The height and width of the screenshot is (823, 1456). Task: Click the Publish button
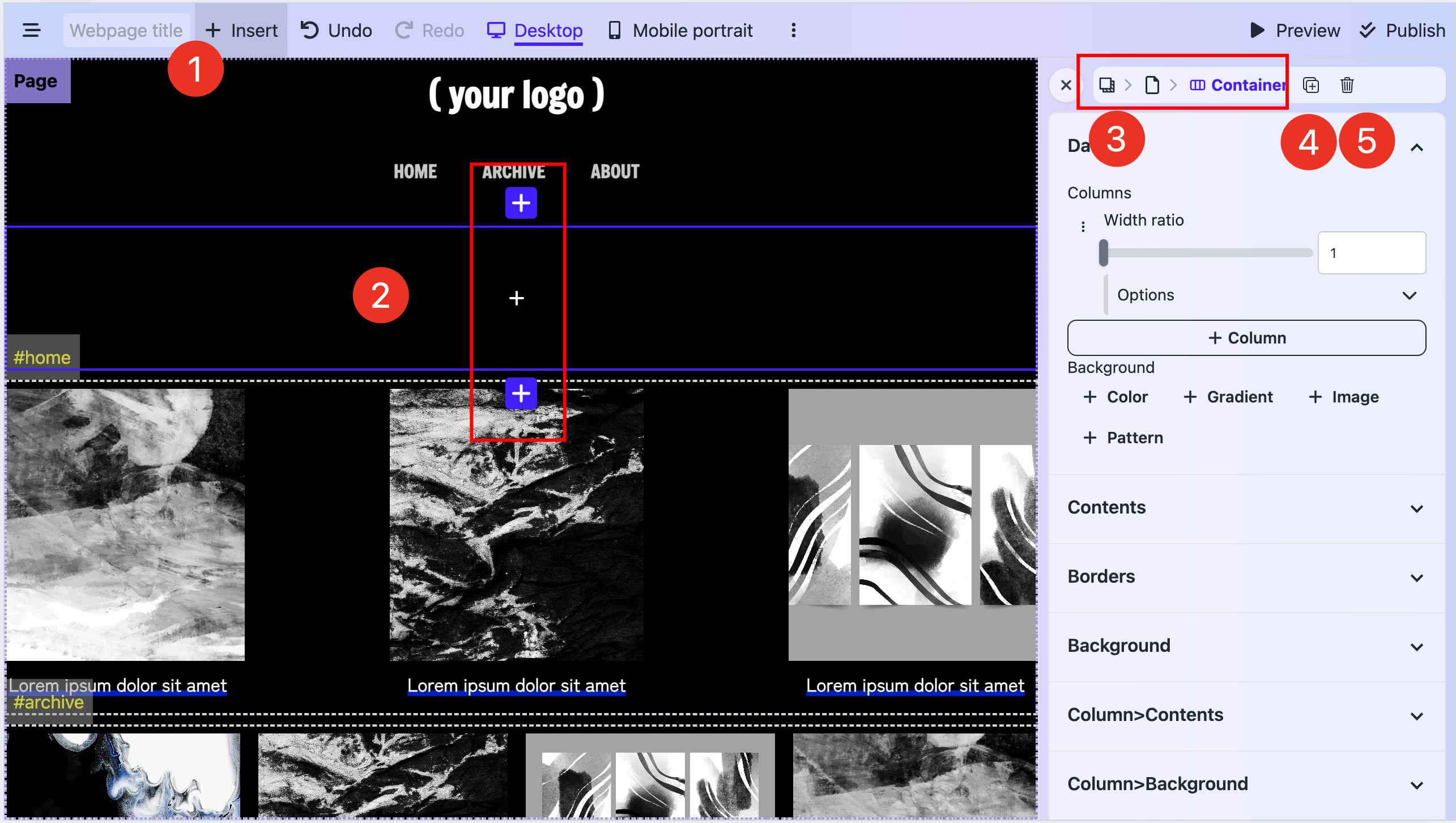pos(1402,30)
